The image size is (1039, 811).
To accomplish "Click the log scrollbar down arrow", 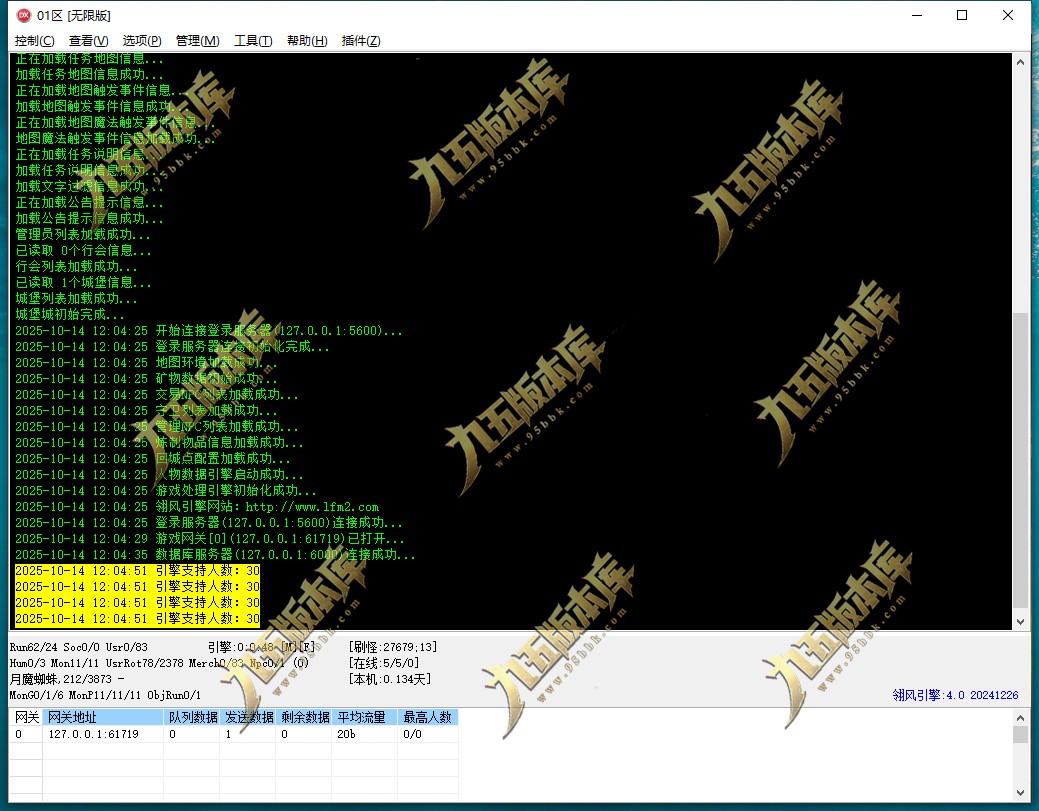I will [x=1020, y=622].
